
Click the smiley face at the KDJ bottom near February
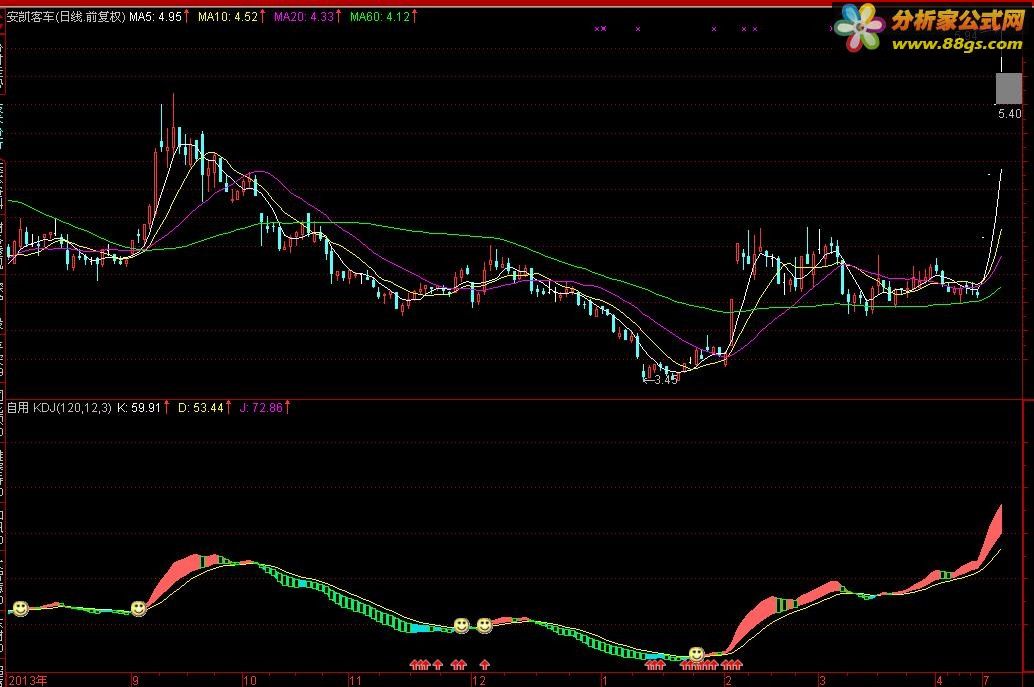(x=696, y=654)
